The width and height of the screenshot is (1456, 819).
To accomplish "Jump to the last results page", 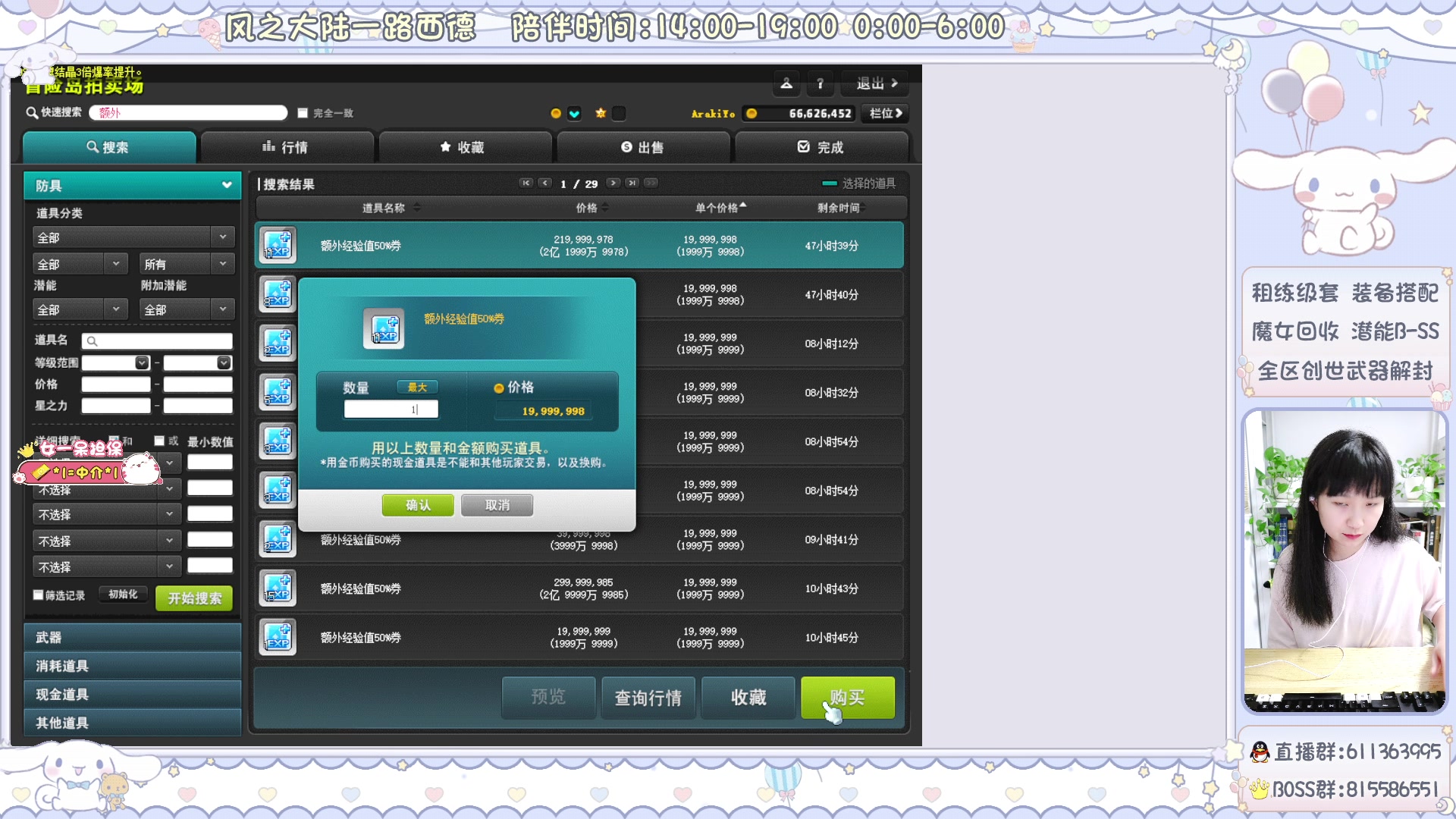I will tap(632, 183).
